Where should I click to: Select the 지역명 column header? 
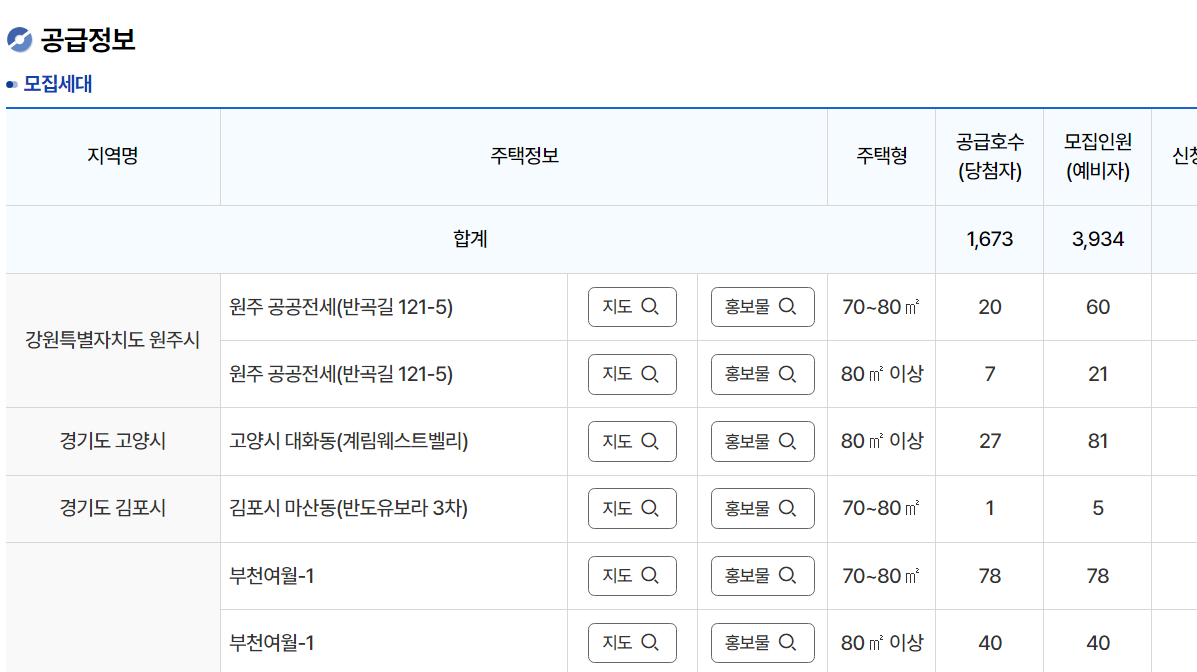click(x=113, y=156)
